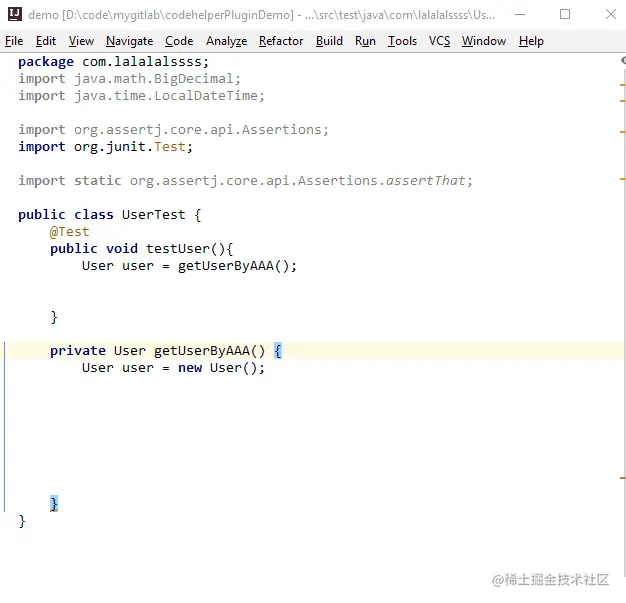Click the warning stripe beside the assertThat import

point(622,179)
